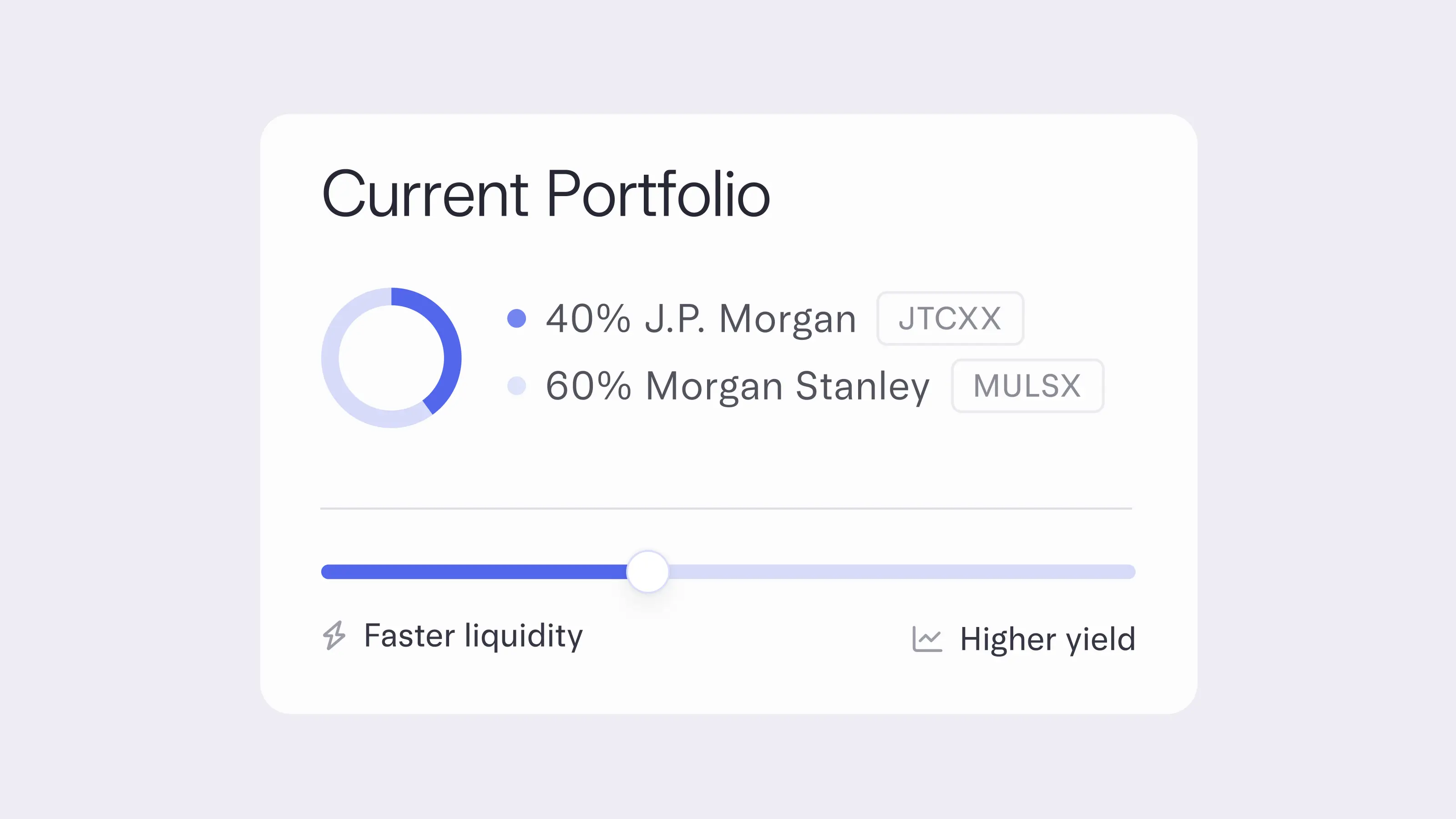The width and height of the screenshot is (1456, 819).
Task: Click the Higher yield label
Action: click(1047, 639)
